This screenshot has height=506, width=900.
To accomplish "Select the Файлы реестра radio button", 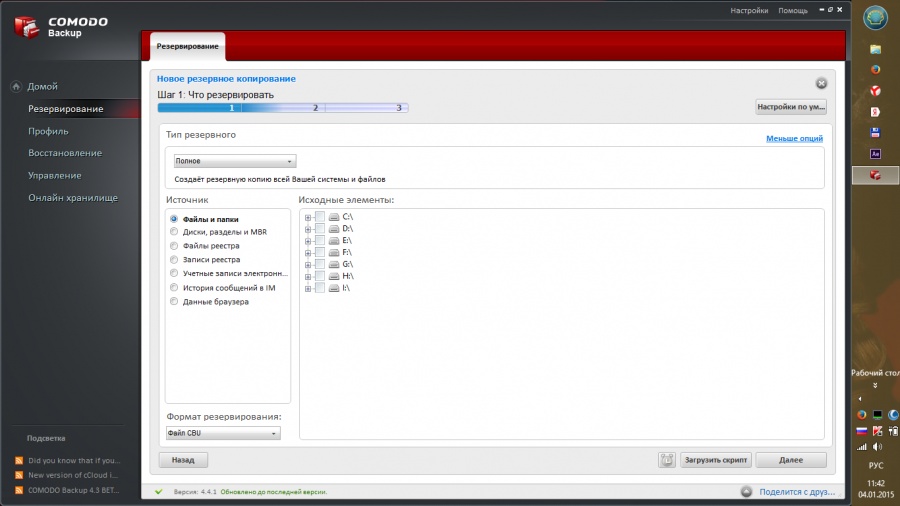I will [x=174, y=246].
